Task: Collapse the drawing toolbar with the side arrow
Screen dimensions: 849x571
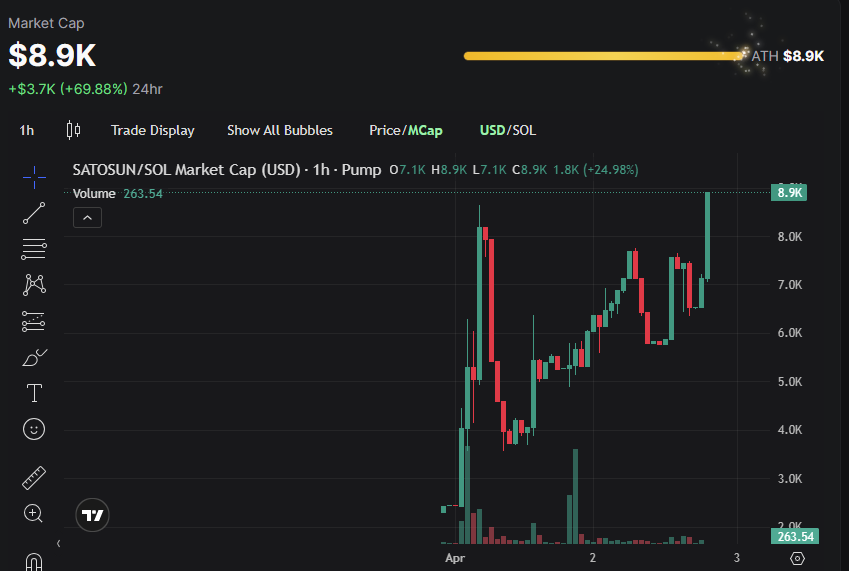Action: 58,543
